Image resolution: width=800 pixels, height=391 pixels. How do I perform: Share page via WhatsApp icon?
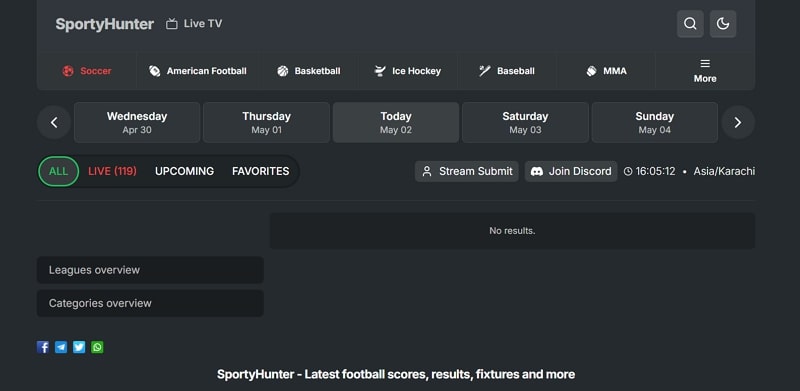pyautogui.click(x=97, y=347)
